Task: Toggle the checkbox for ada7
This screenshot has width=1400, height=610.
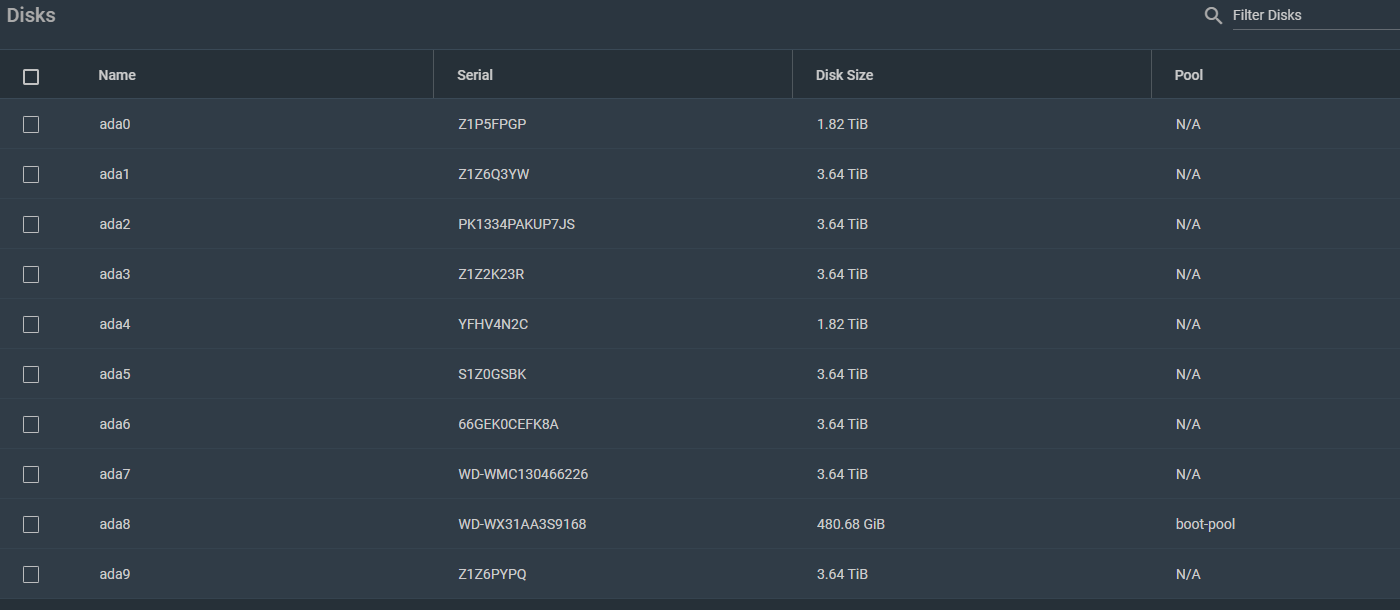Action: coord(31,474)
